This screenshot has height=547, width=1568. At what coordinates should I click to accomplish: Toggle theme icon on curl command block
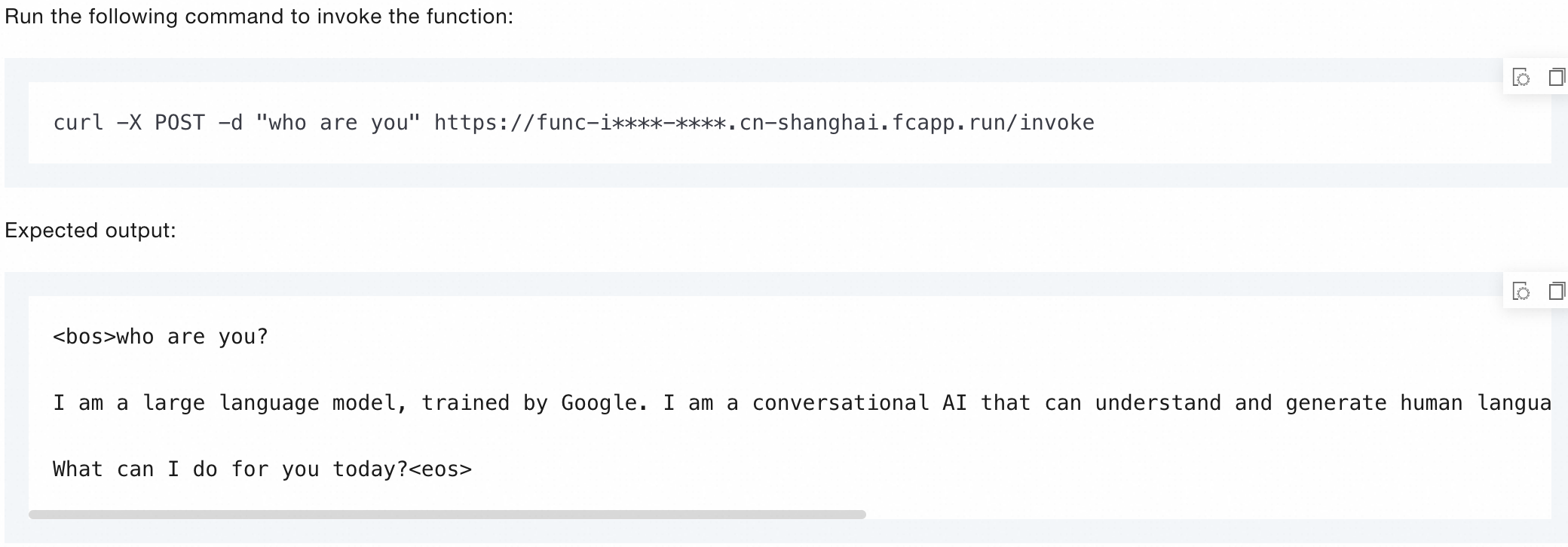(1521, 78)
